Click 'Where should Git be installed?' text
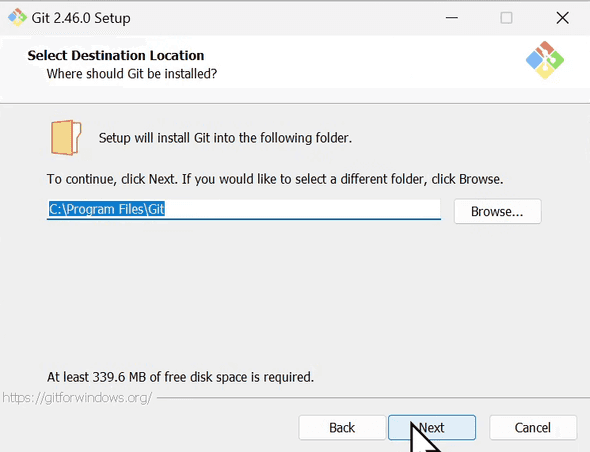Screen dimensions: 590x452 [132, 74]
